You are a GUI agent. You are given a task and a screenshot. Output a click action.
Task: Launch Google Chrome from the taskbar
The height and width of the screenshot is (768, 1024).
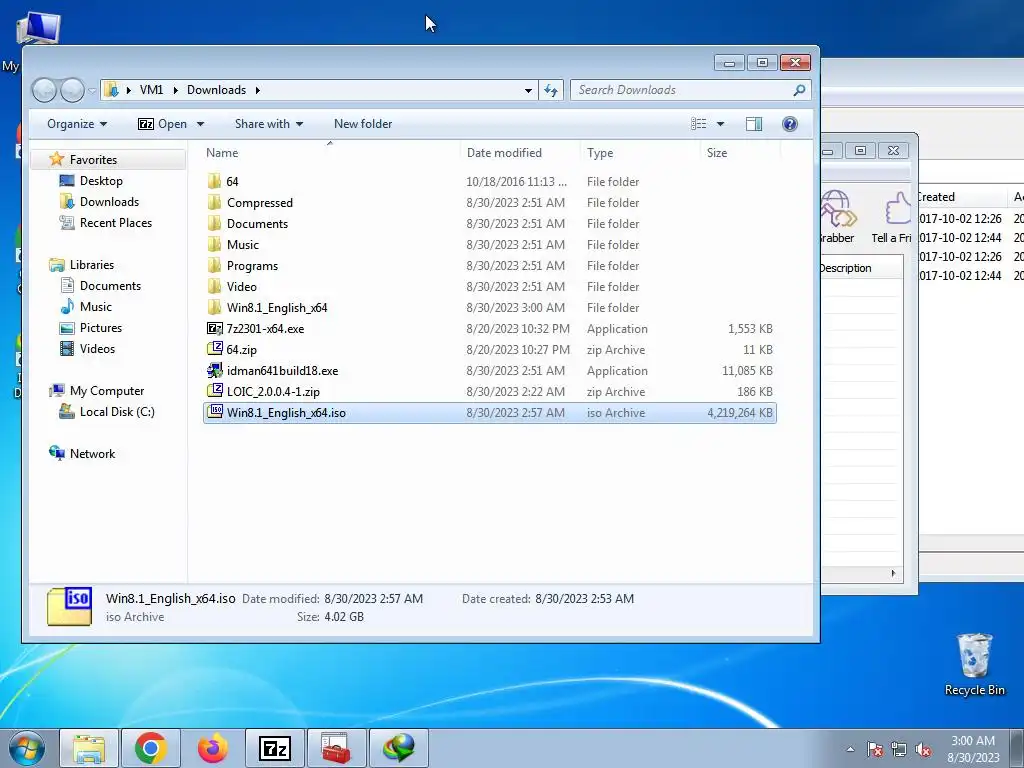pos(151,748)
